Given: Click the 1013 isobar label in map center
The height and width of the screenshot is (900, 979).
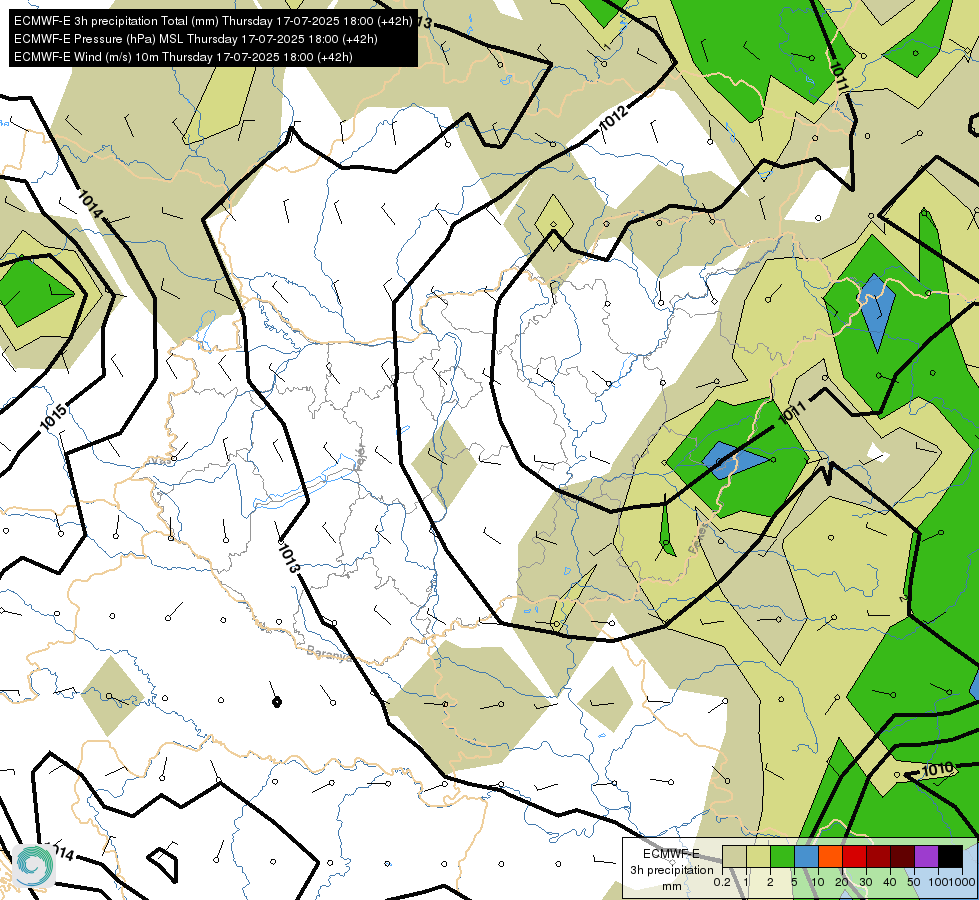Looking at the screenshot, I should click(x=289, y=558).
